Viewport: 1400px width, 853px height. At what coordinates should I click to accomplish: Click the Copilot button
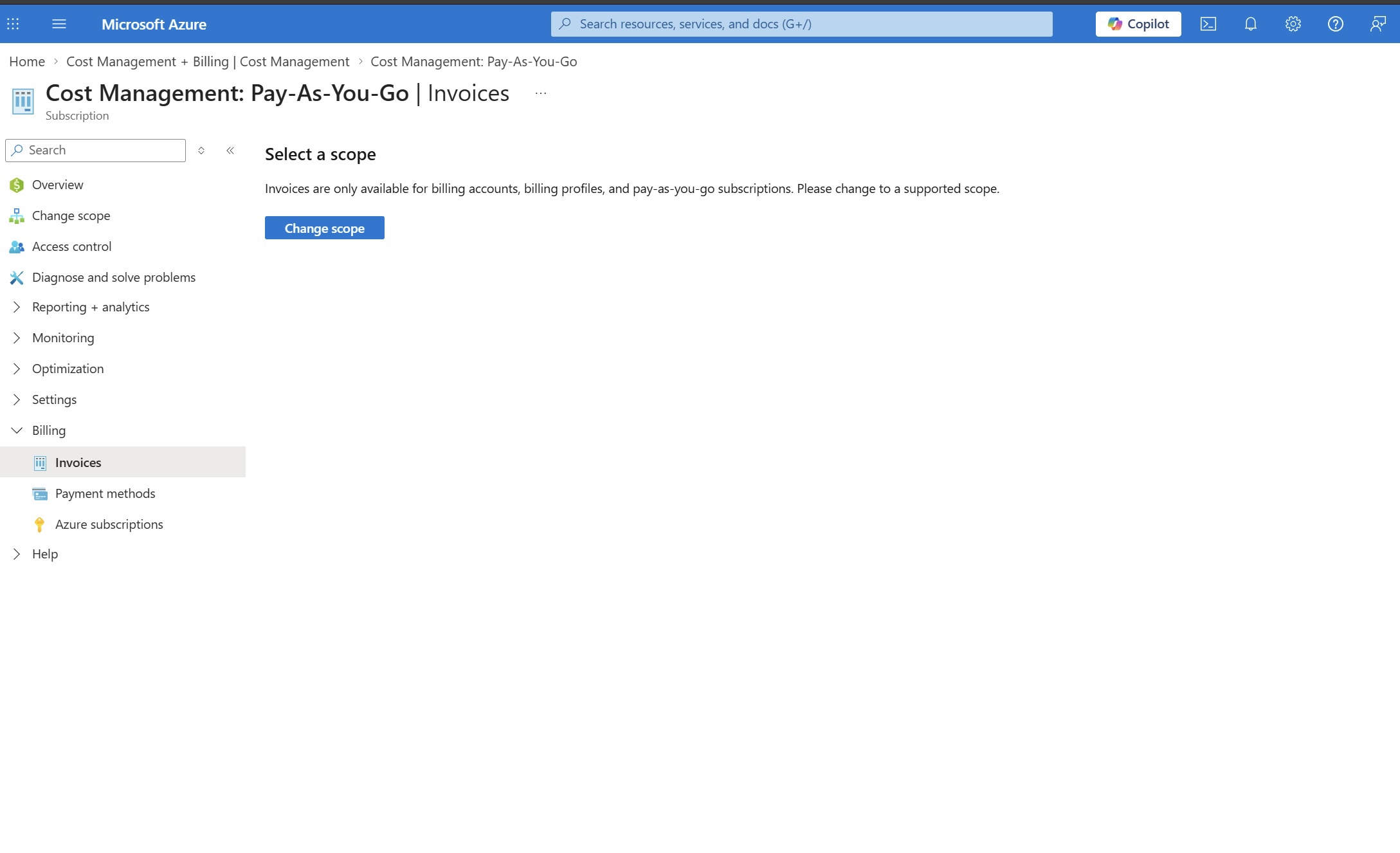(x=1138, y=24)
